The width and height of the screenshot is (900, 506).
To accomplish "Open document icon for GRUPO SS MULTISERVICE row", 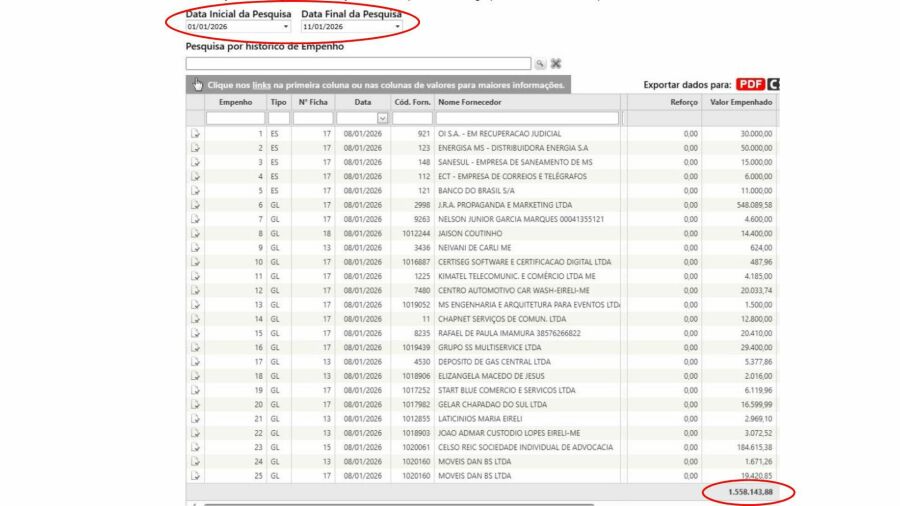I will coord(195,348).
